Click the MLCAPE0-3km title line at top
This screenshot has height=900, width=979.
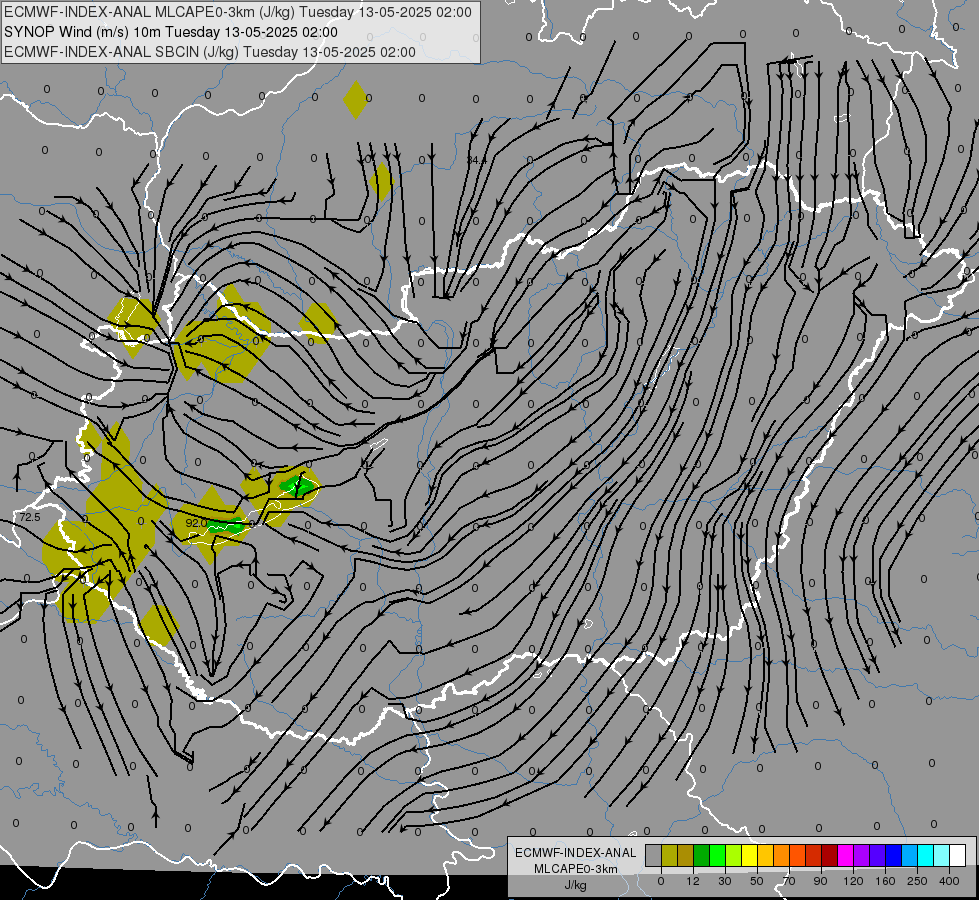click(238, 12)
